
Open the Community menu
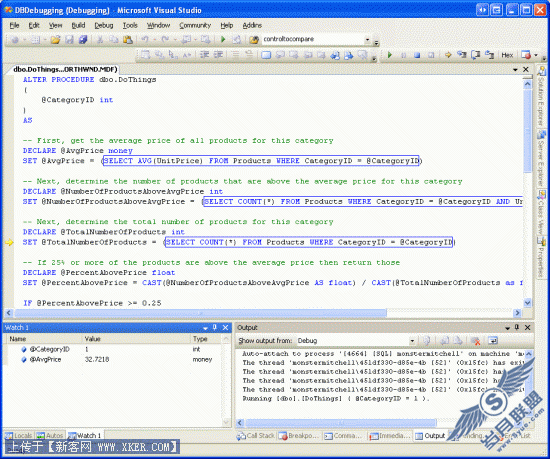click(x=195, y=25)
